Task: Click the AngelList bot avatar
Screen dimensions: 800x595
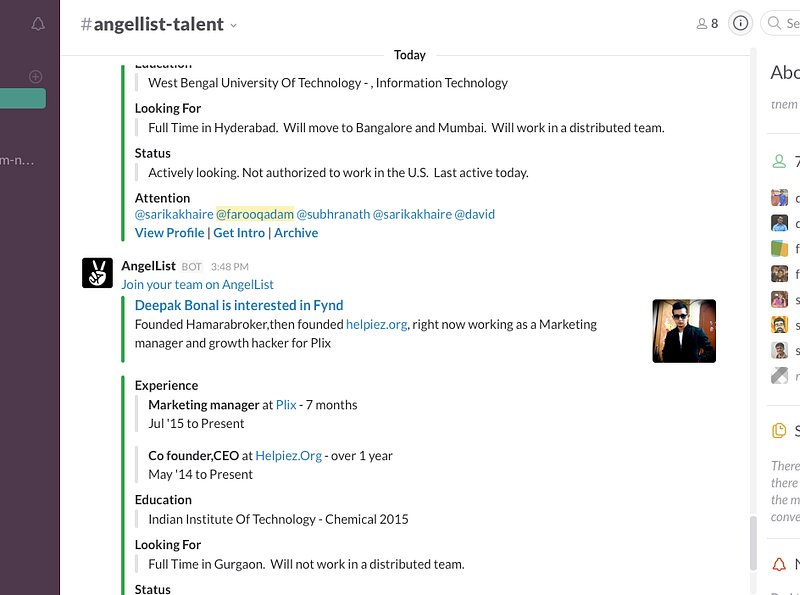Action: tap(97, 273)
